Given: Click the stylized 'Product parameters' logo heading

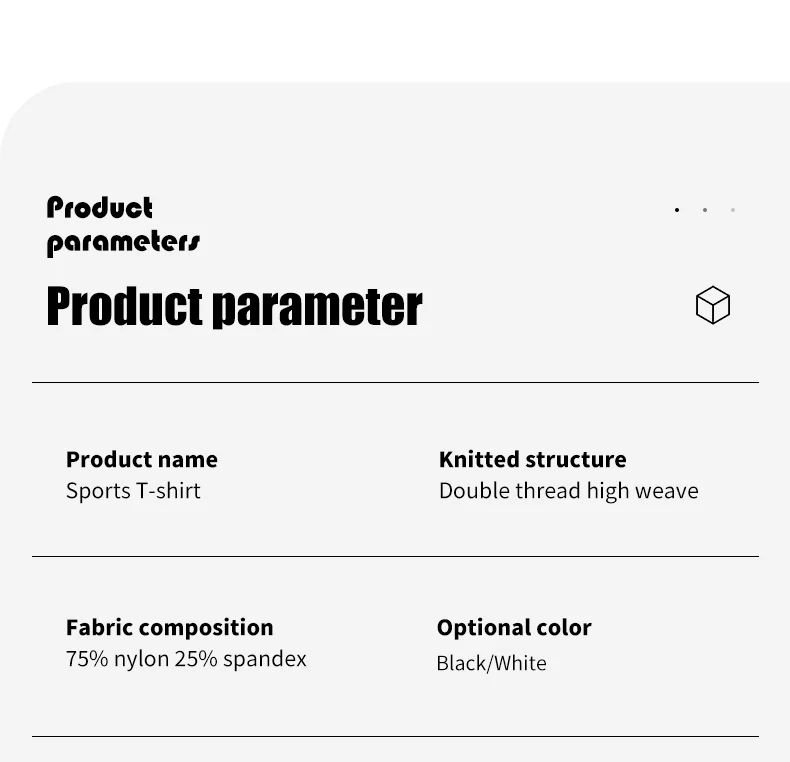Looking at the screenshot, I should 123,226.
